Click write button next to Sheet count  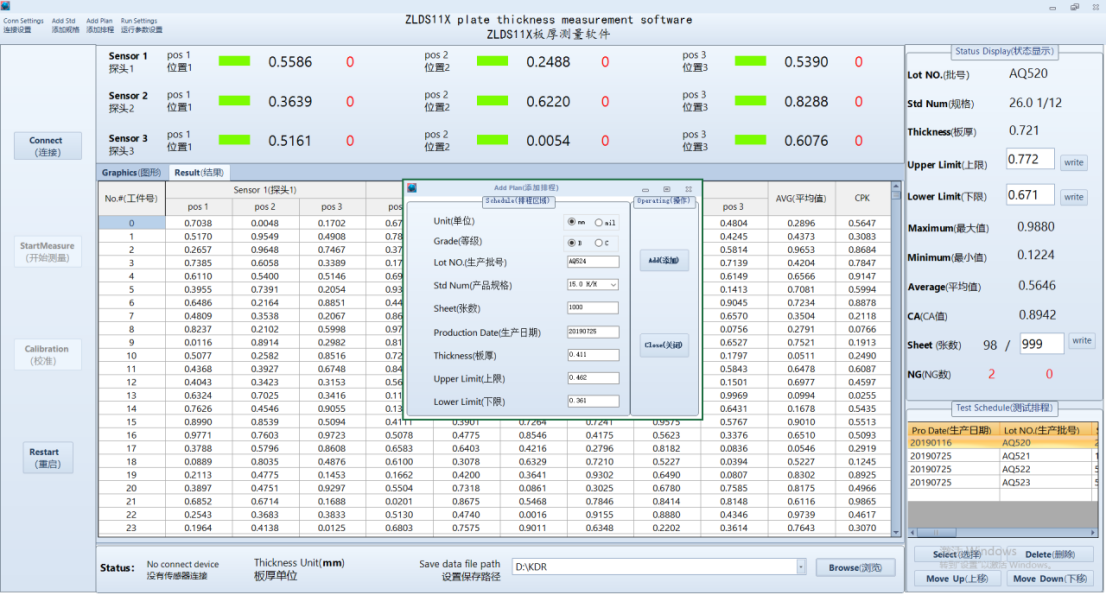tap(1082, 341)
